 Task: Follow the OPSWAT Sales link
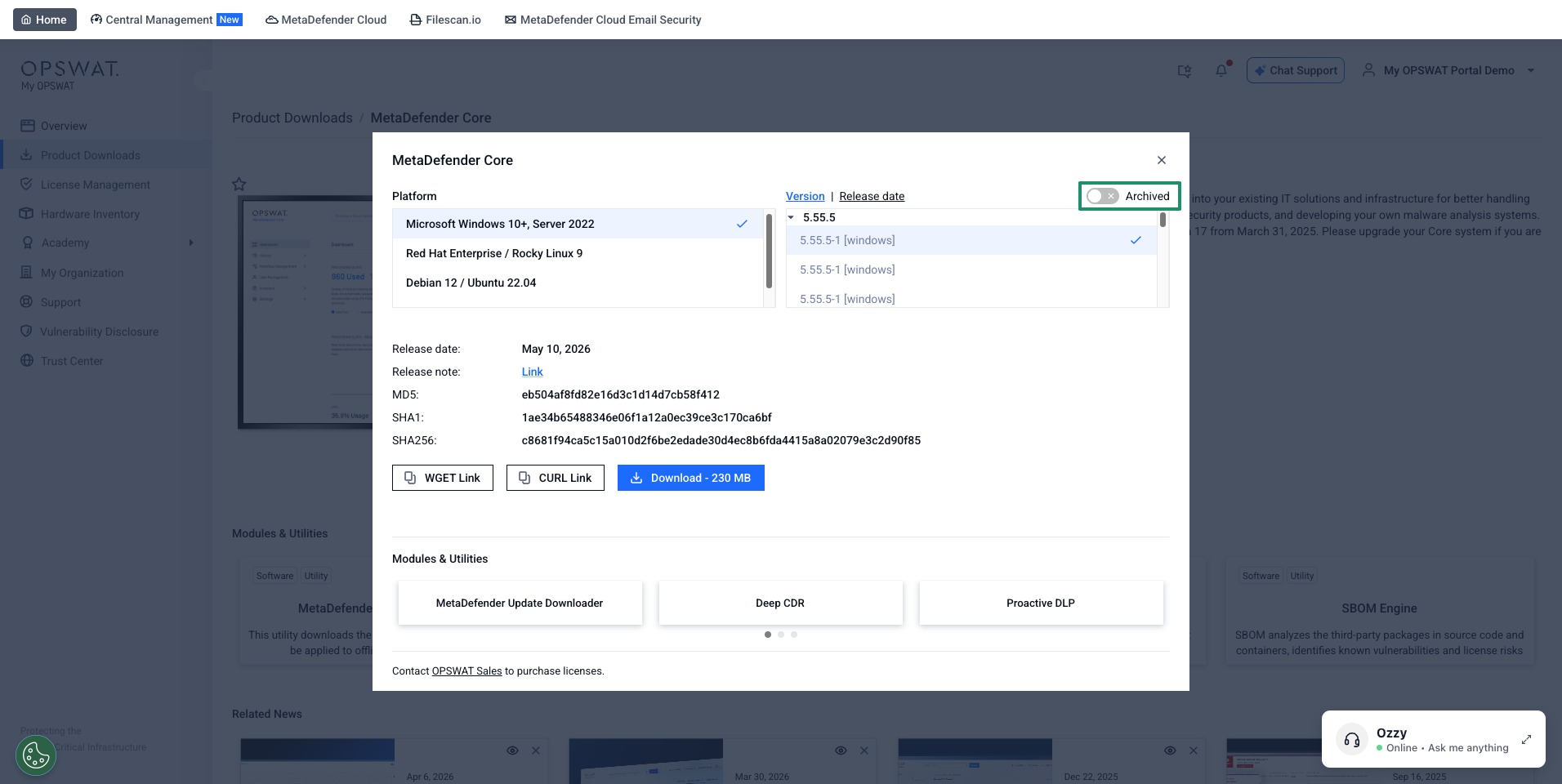[467, 671]
